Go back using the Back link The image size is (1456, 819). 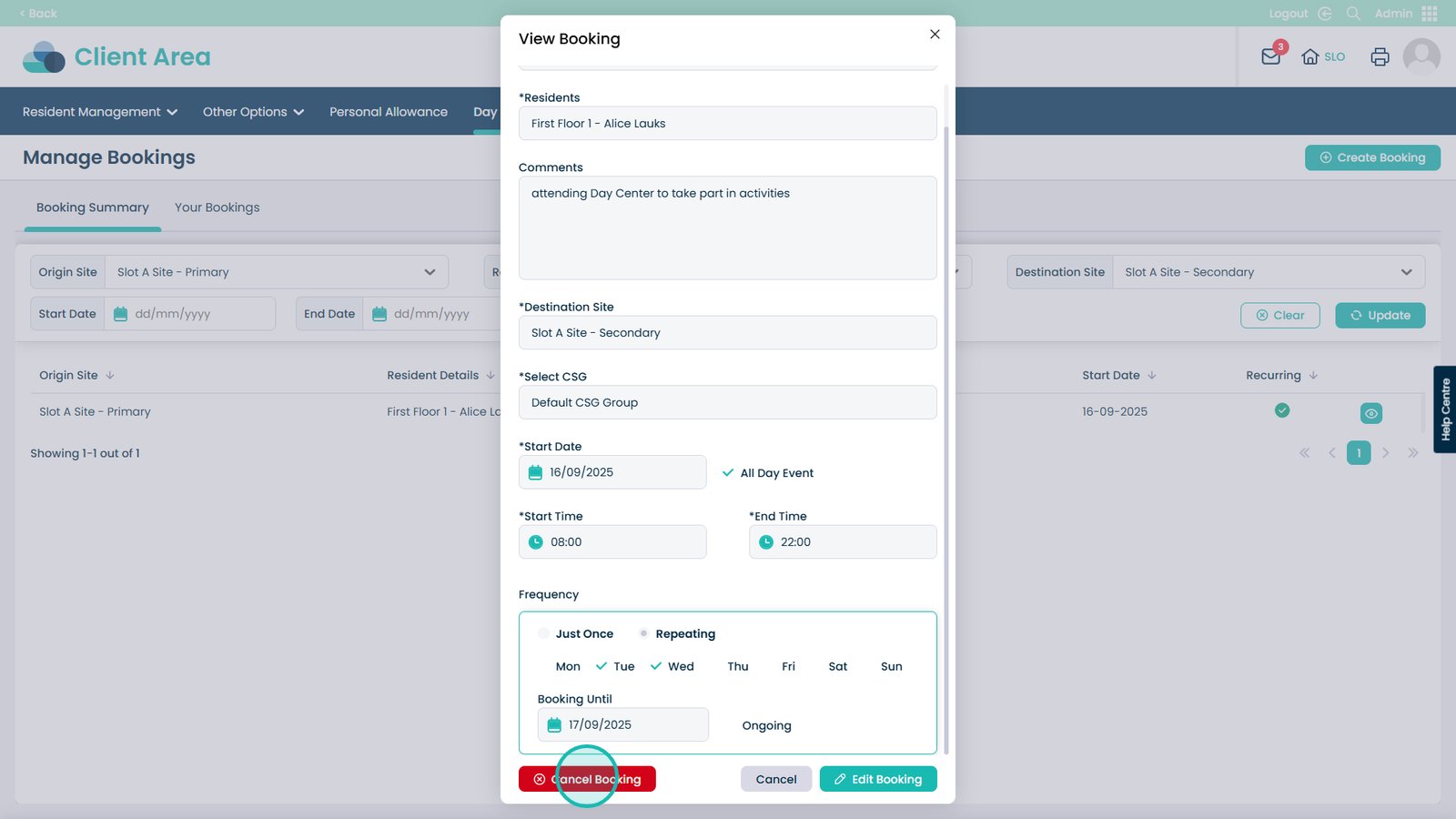tap(38, 14)
